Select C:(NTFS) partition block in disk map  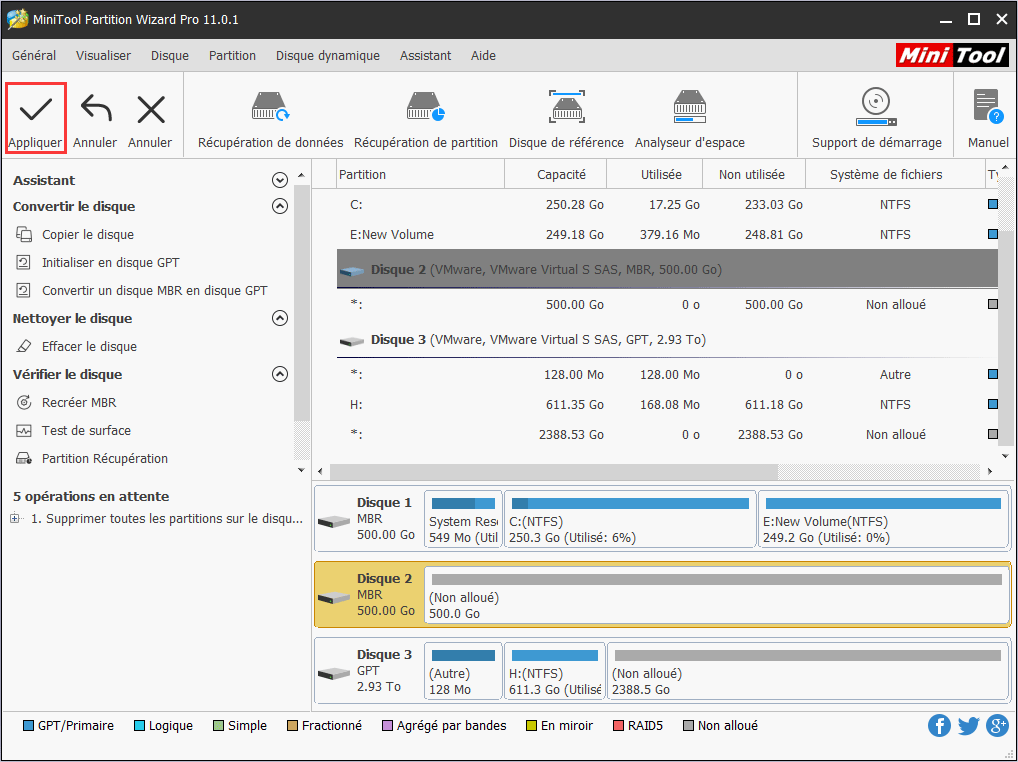pyautogui.click(x=630, y=519)
